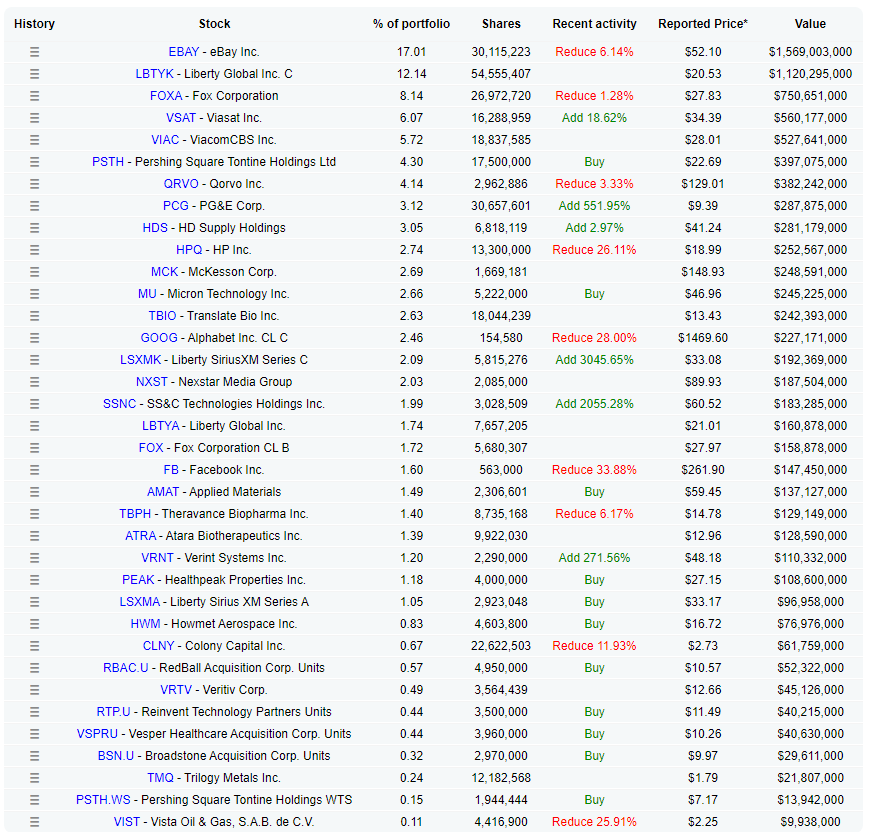Open the VSPRU ticker link
The width and height of the screenshot is (878, 832).
[97, 734]
